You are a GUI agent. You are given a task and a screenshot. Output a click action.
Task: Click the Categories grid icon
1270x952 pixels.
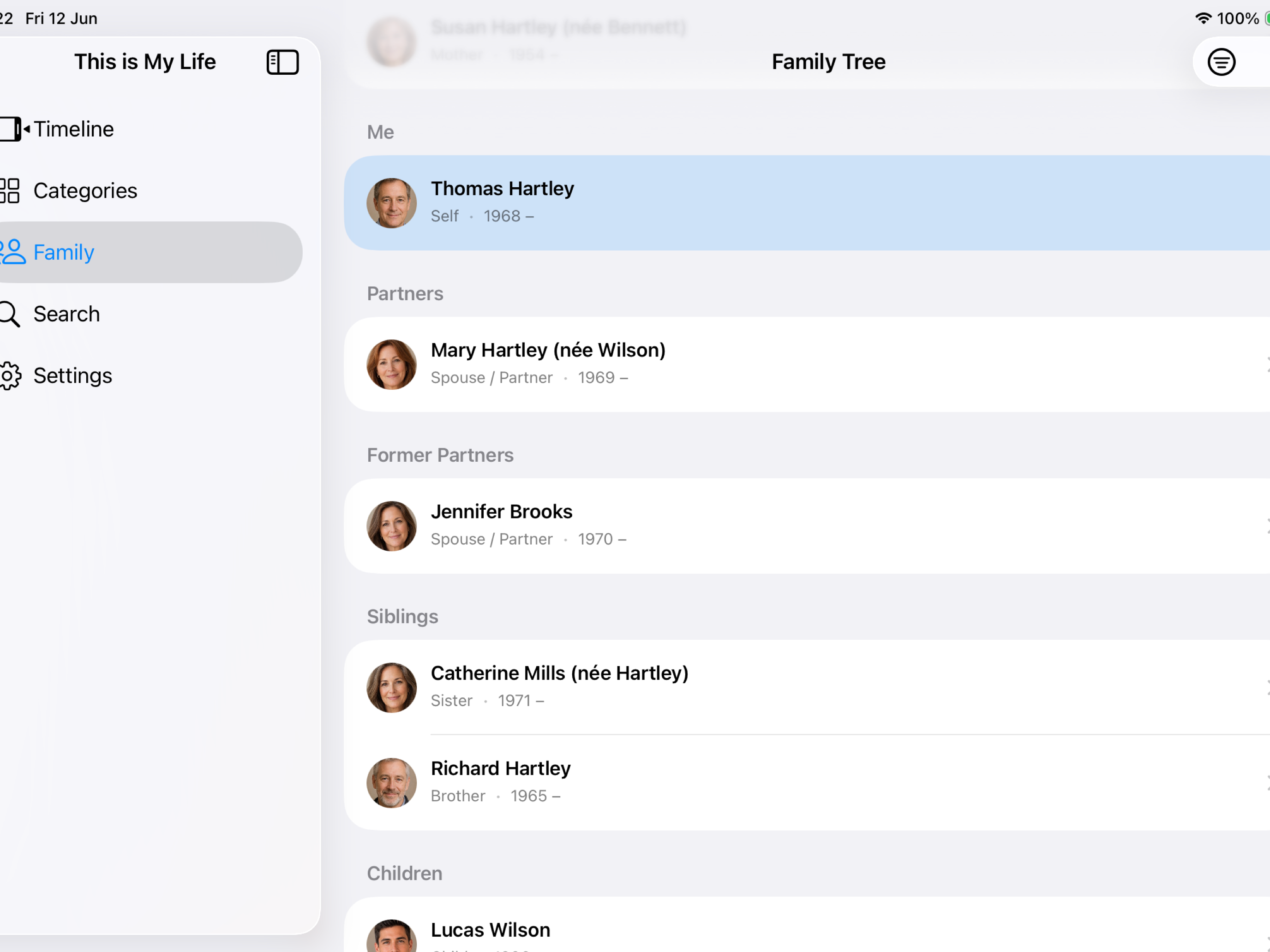tap(10, 190)
